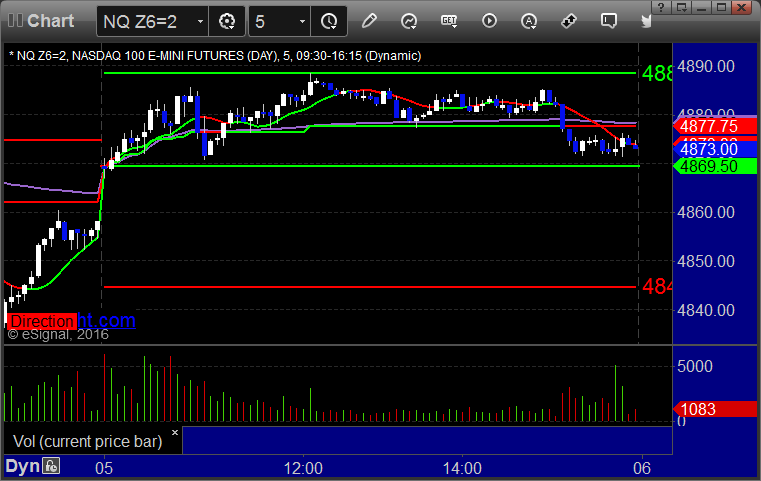Minimize the Chart window
The height and width of the screenshot is (481, 761).
tap(701, 7)
